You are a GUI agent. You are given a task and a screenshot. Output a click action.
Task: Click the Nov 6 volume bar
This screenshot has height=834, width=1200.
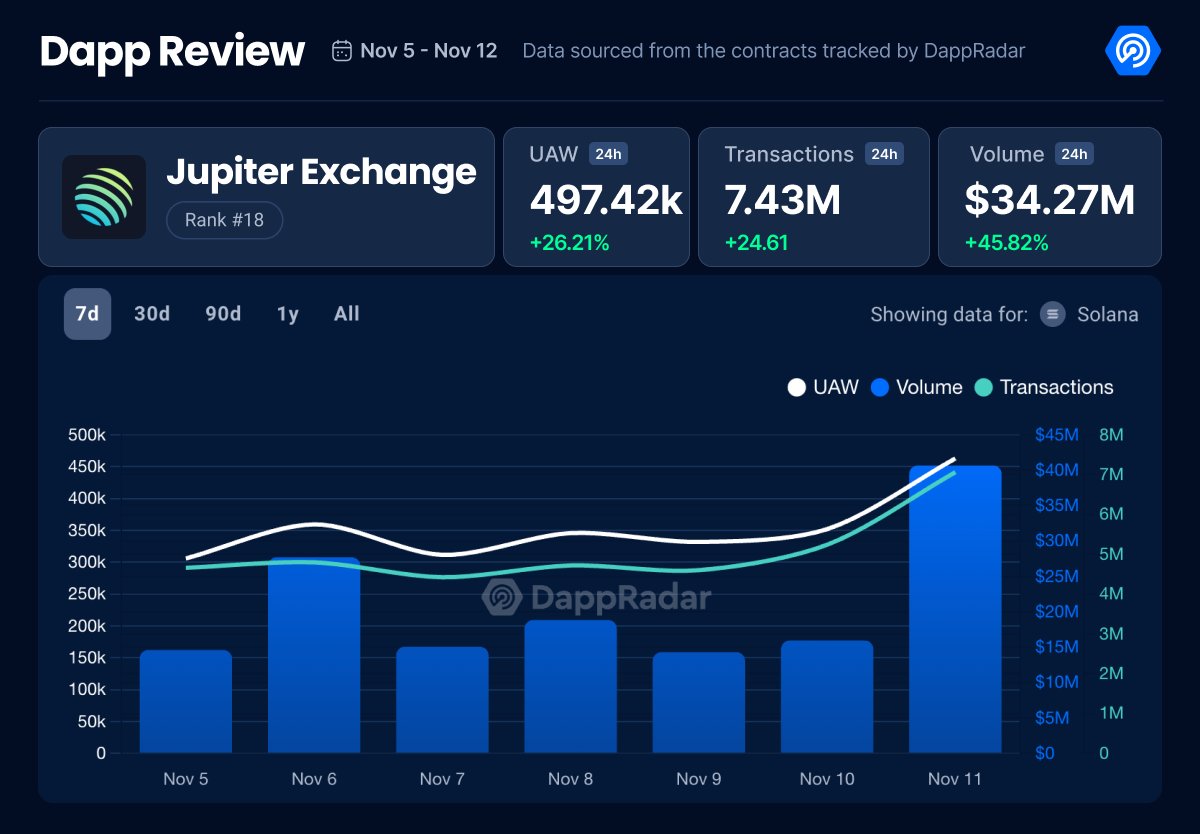[314, 655]
